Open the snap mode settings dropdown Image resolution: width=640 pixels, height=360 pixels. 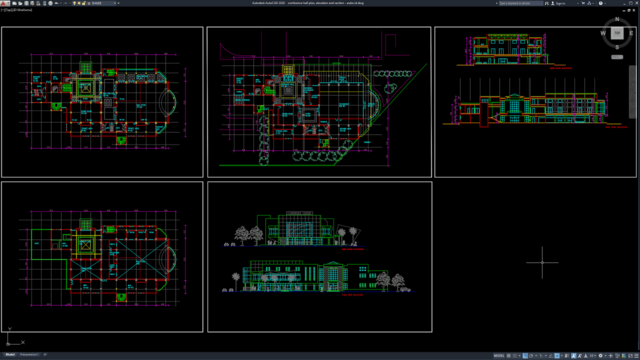520,356
